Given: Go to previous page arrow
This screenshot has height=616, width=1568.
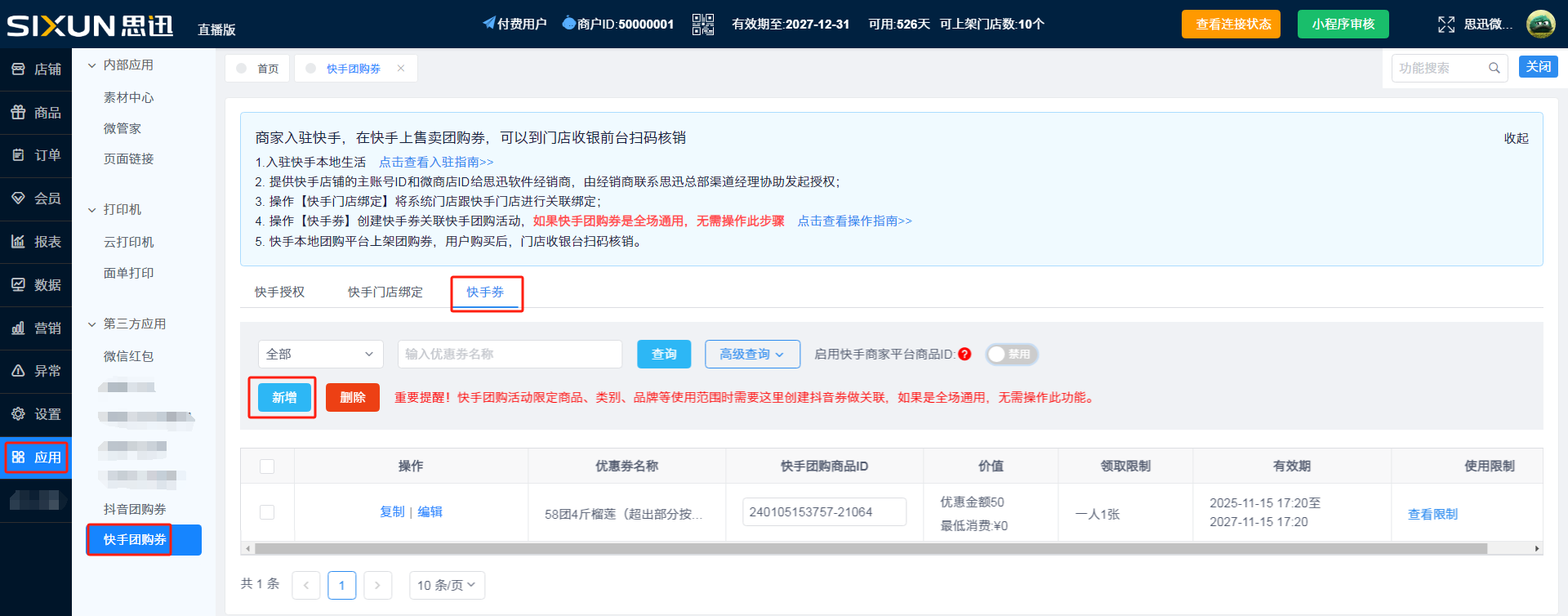Looking at the screenshot, I should click(306, 585).
